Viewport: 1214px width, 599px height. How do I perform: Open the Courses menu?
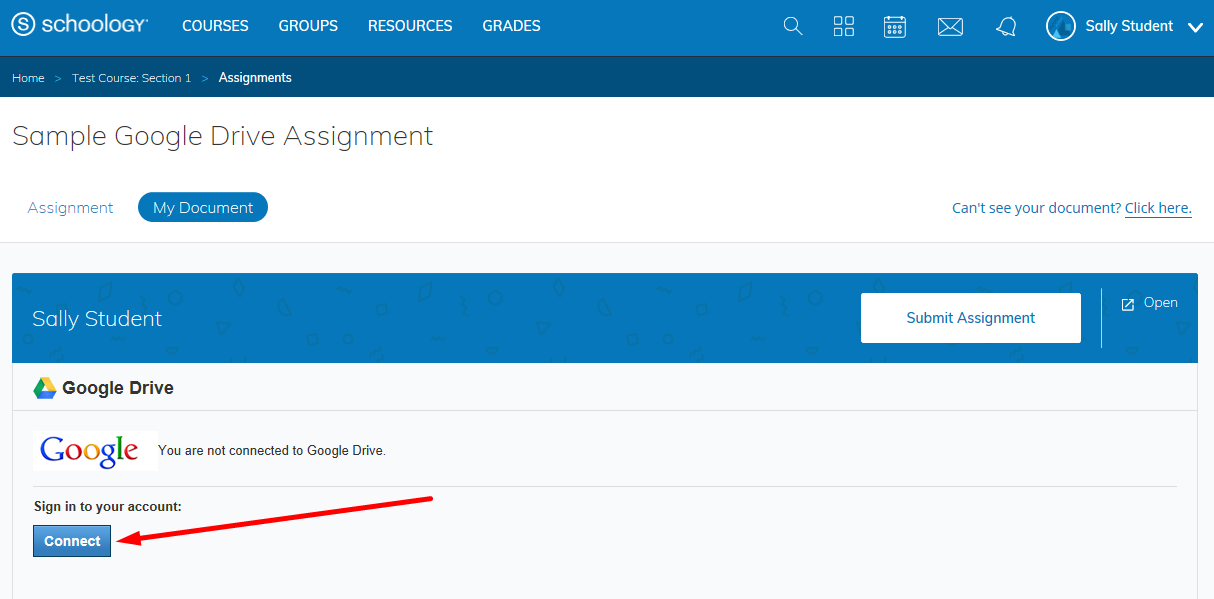(215, 26)
